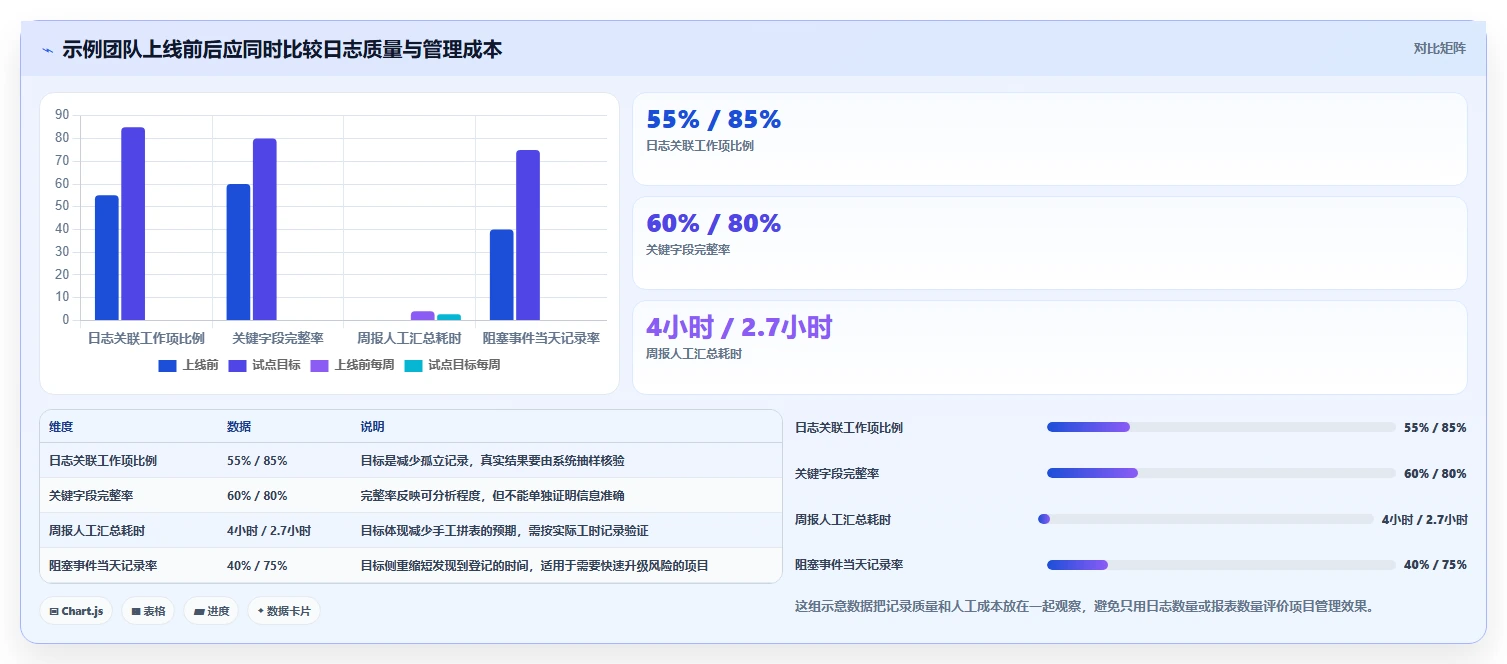The width and height of the screenshot is (1507, 664).
Task: Click the 周报人工汇总耗时 table row name
Action: [x=97, y=531]
